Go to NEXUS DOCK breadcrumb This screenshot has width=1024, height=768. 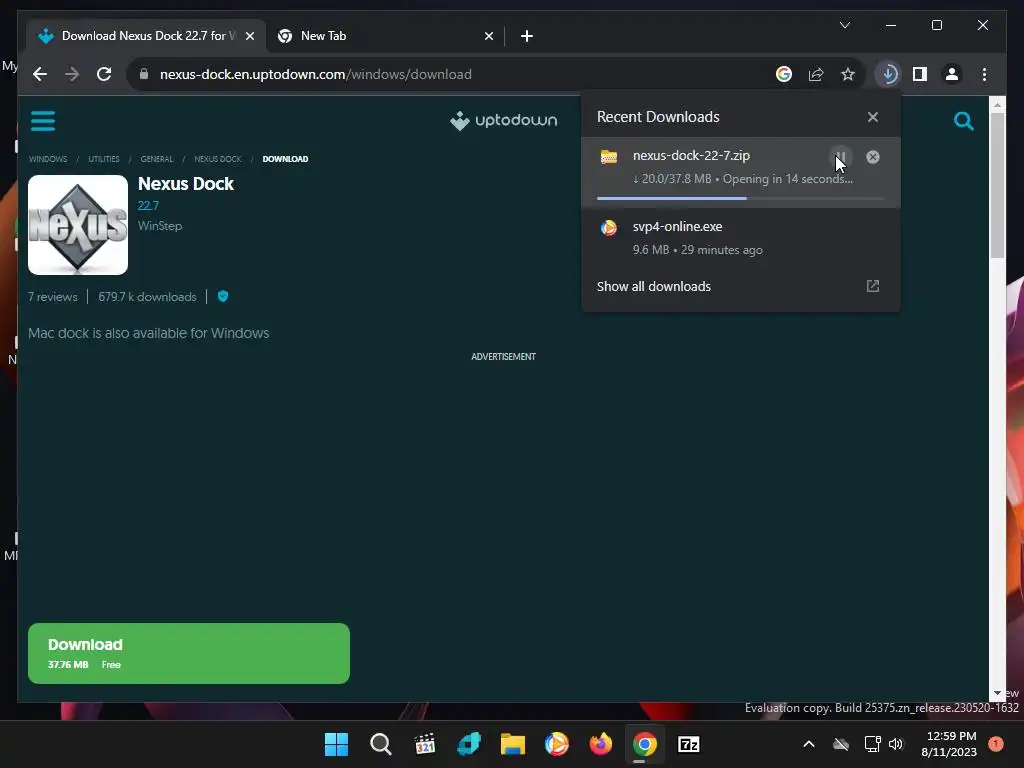click(217, 159)
